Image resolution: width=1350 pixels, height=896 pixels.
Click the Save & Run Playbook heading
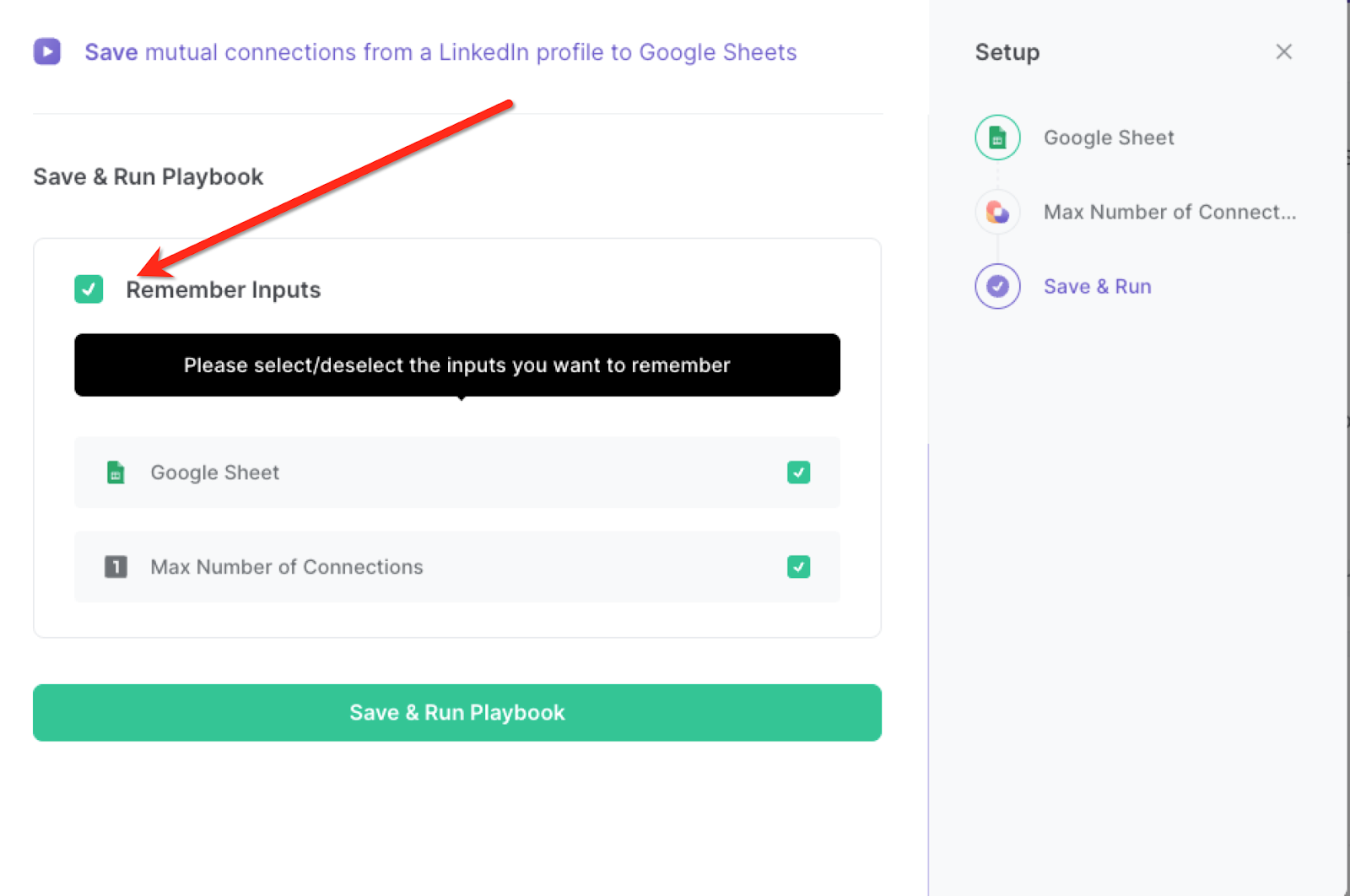148,176
